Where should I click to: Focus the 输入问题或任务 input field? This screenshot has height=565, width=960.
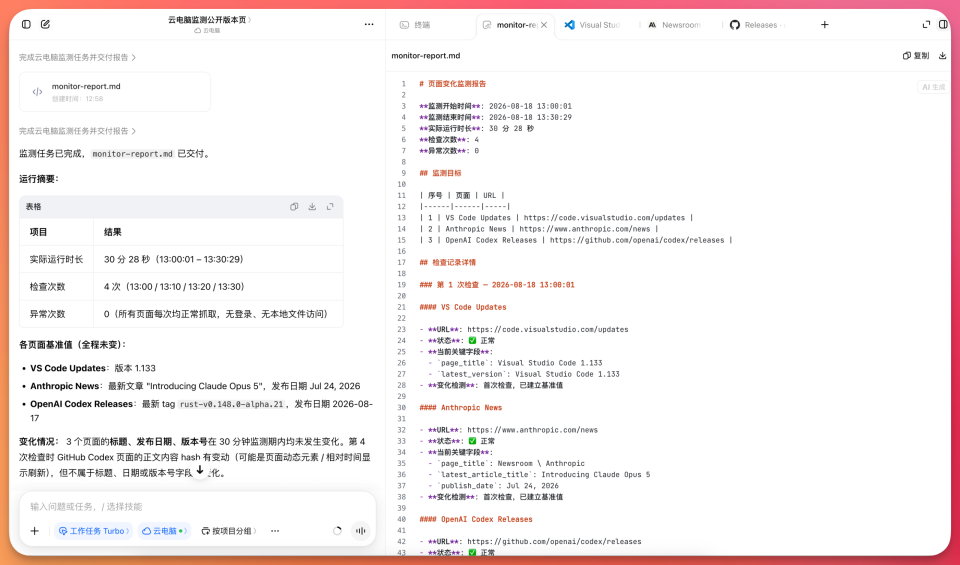click(197, 506)
